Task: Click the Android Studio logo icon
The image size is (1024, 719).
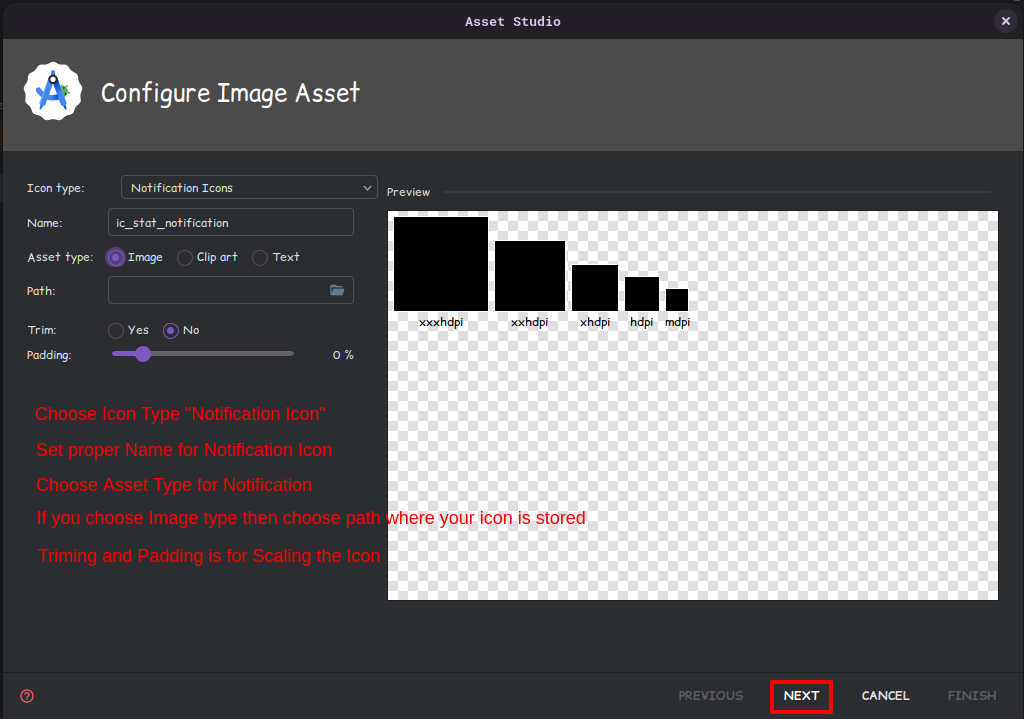Action: [x=52, y=92]
